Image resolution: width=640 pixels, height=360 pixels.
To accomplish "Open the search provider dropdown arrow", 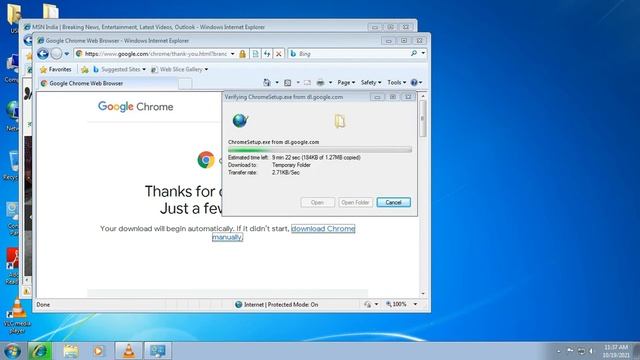I will (x=423, y=53).
